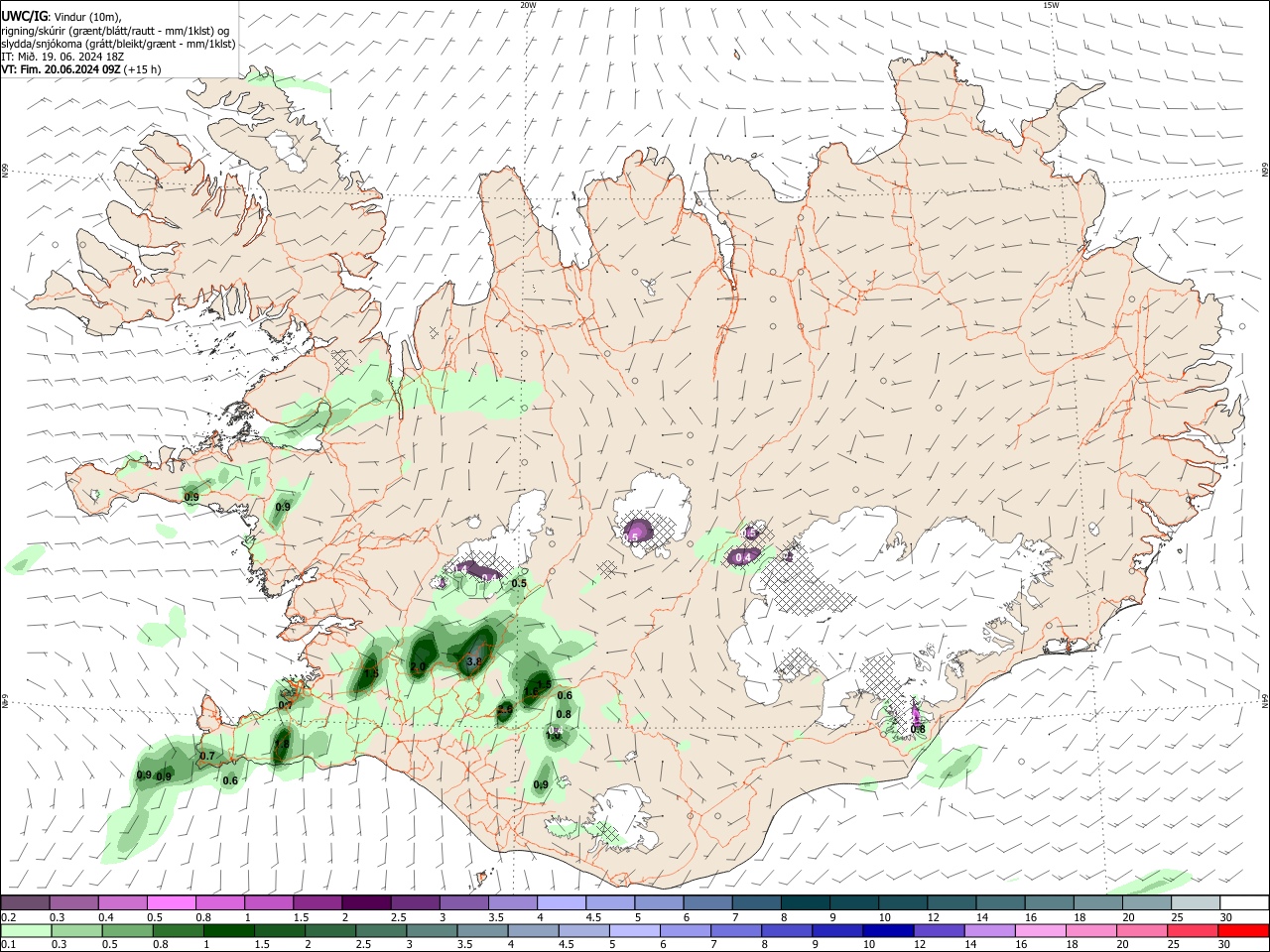The width and height of the screenshot is (1270, 952).
Task: Click the '15W' longitude label
Action: coord(1051,5)
